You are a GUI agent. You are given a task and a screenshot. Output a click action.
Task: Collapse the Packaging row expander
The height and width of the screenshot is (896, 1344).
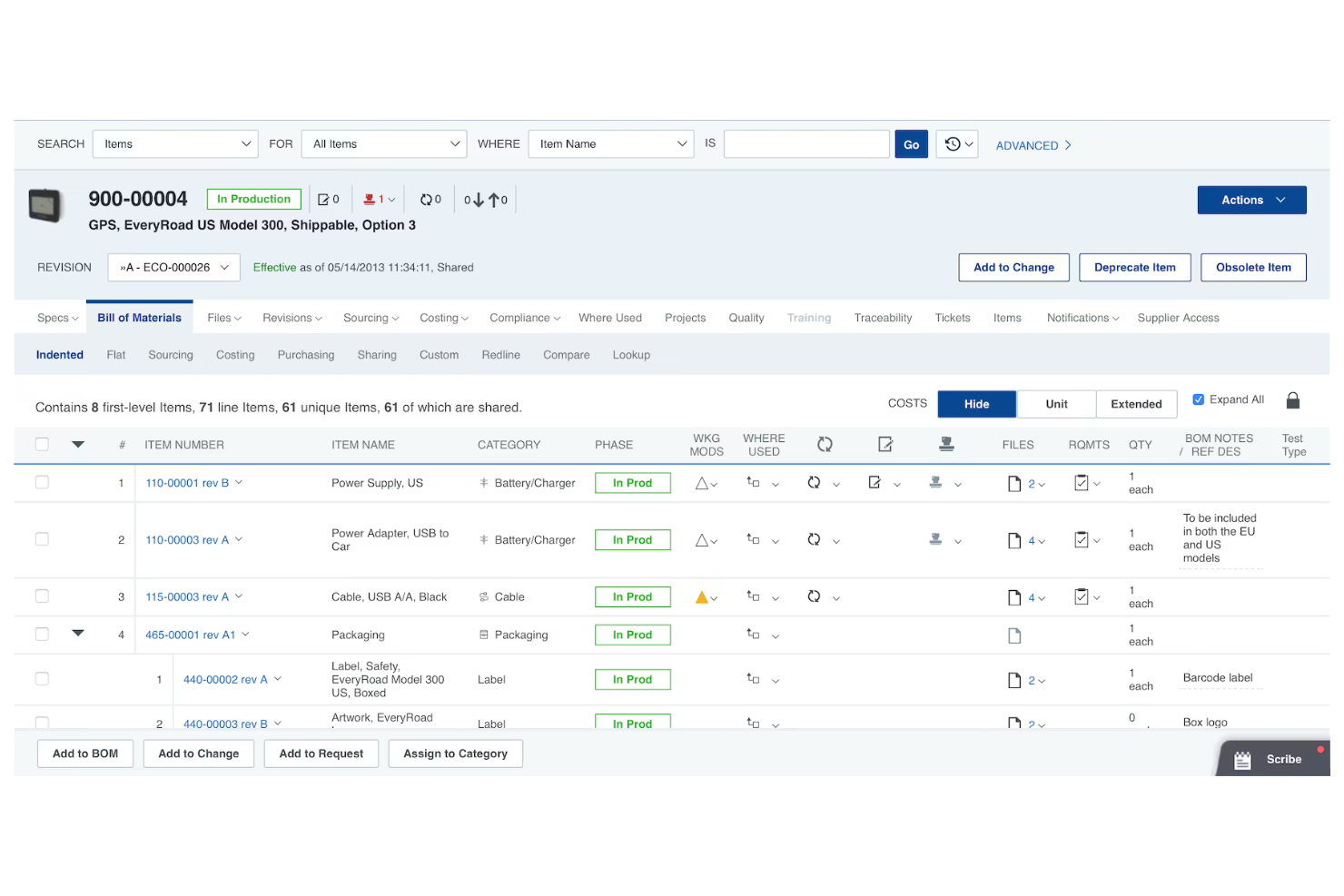click(x=78, y=633)
